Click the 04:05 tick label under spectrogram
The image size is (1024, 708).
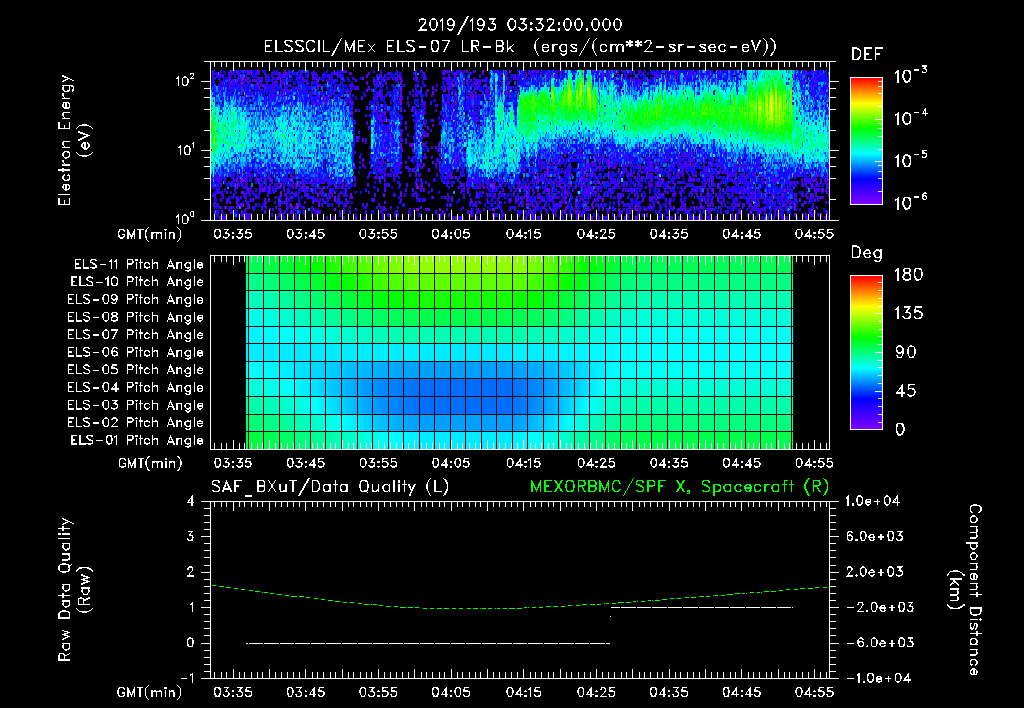point(451,234)
